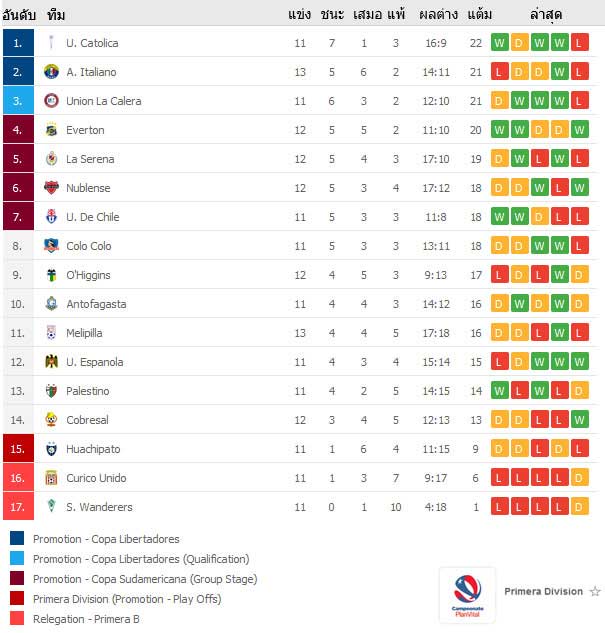Click the light red Relegation legend swatch
This screenshot has width=605, height=633.
click(17, 618)
